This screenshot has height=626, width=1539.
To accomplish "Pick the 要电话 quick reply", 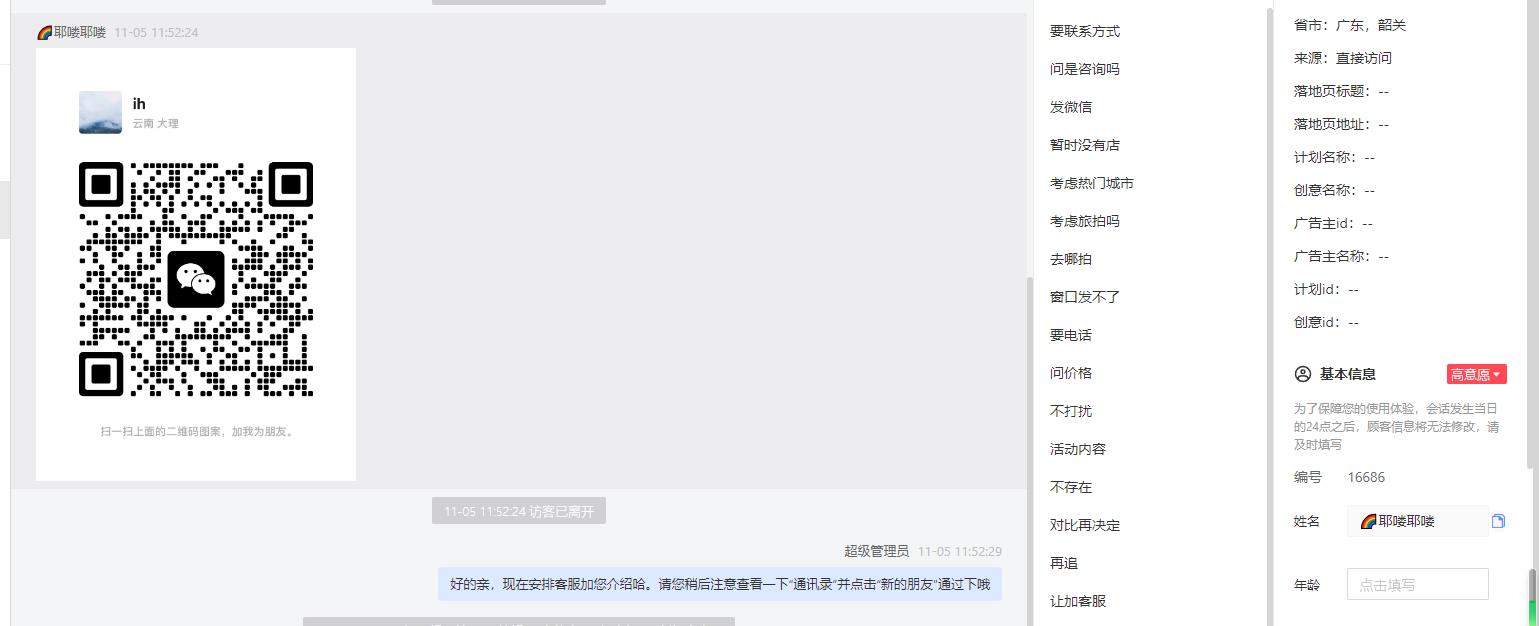I will coord(1071,335).
